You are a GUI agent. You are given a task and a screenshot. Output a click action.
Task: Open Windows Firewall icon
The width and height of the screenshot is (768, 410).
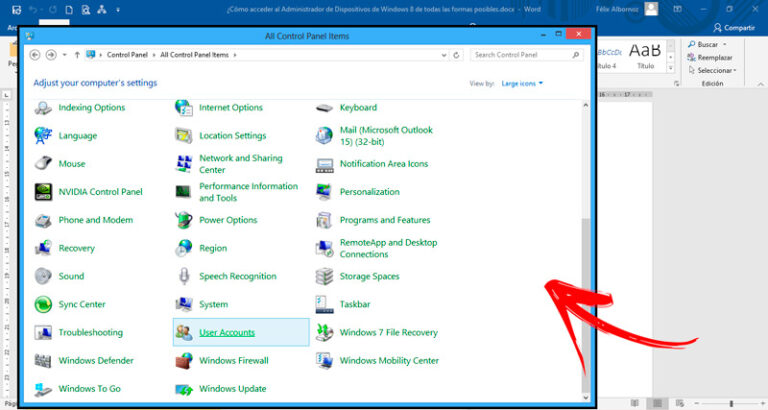coord(184,361)
